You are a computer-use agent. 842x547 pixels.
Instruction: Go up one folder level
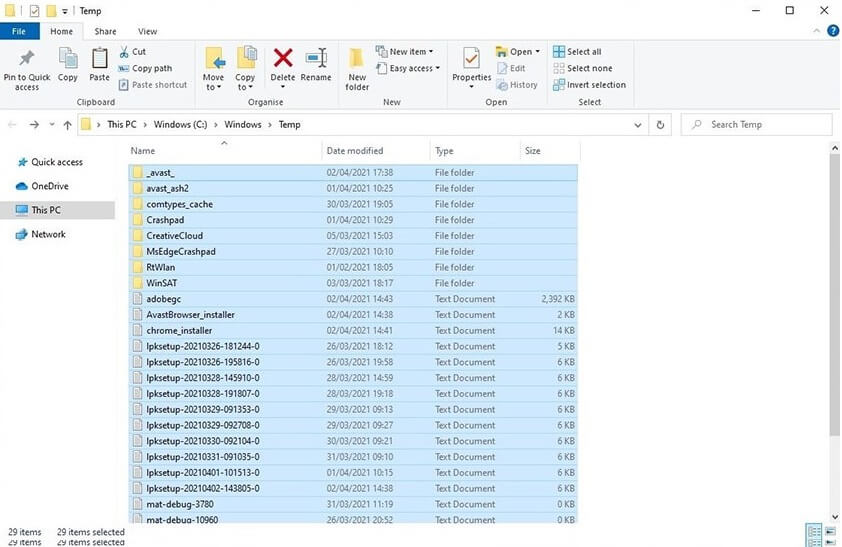(67, 125)
